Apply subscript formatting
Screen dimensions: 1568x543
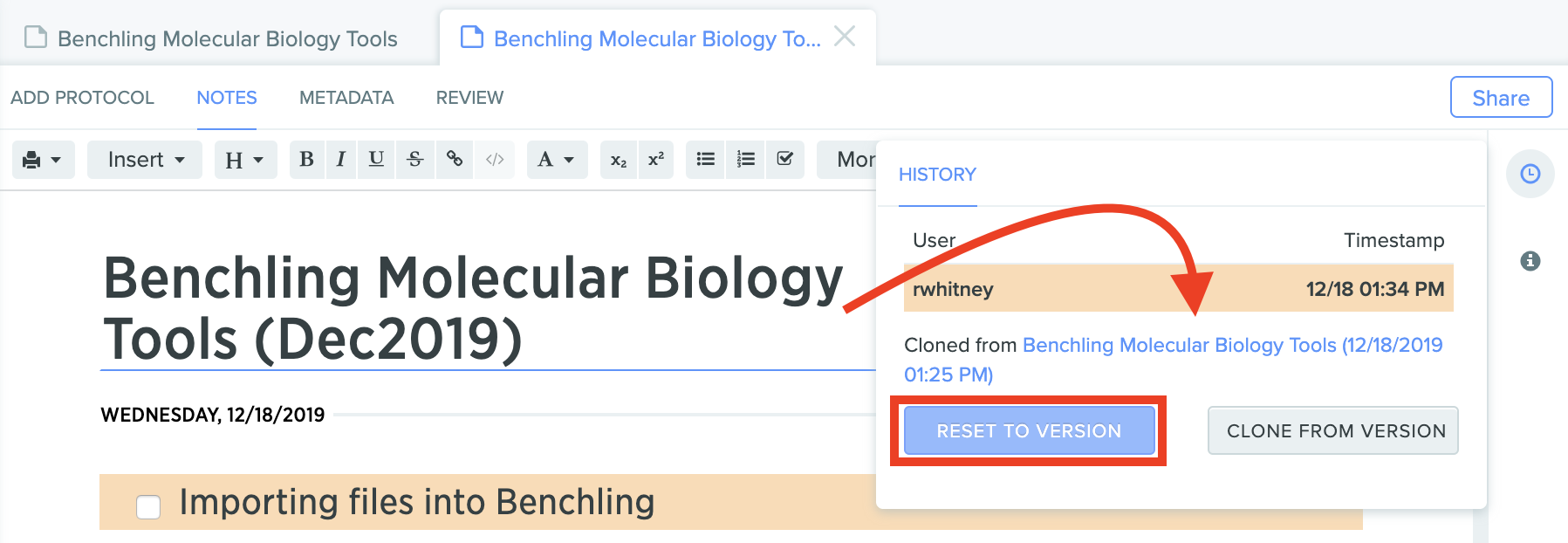pyautogui.click(x=619, y=160)
